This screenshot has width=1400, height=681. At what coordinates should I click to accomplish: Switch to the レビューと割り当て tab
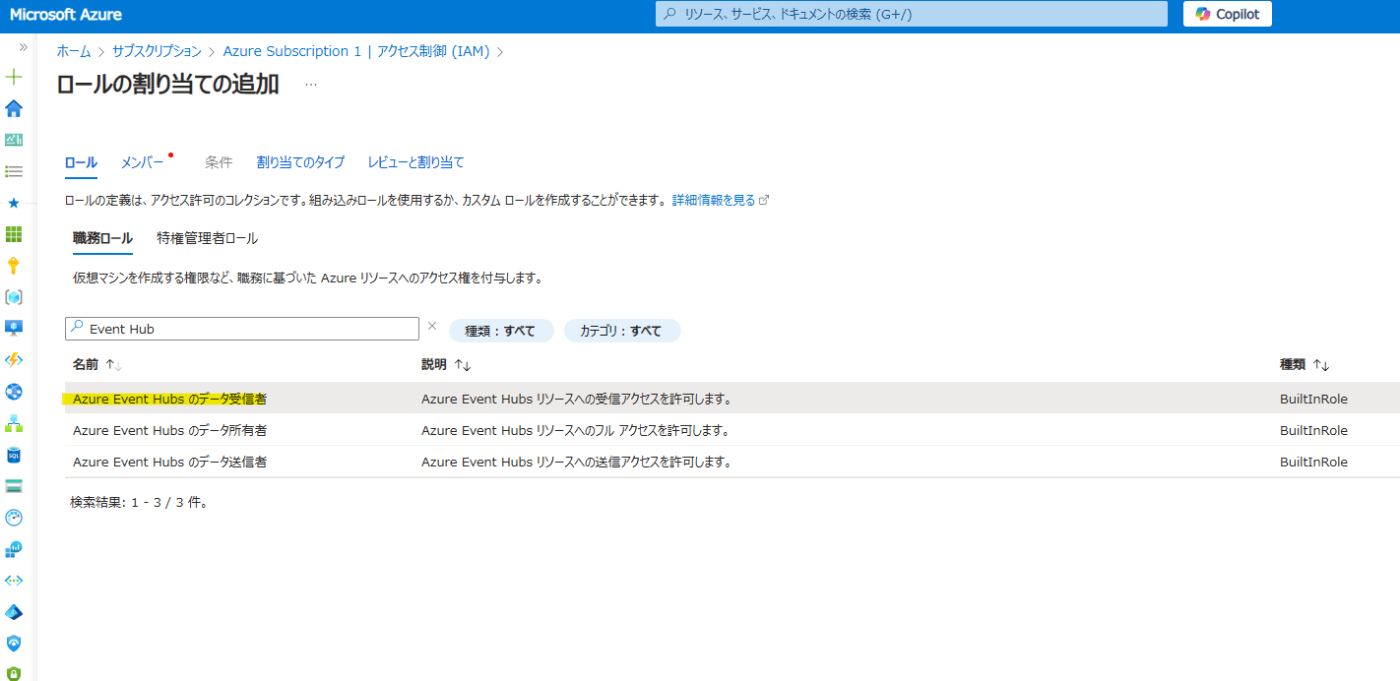pos(416,162)
